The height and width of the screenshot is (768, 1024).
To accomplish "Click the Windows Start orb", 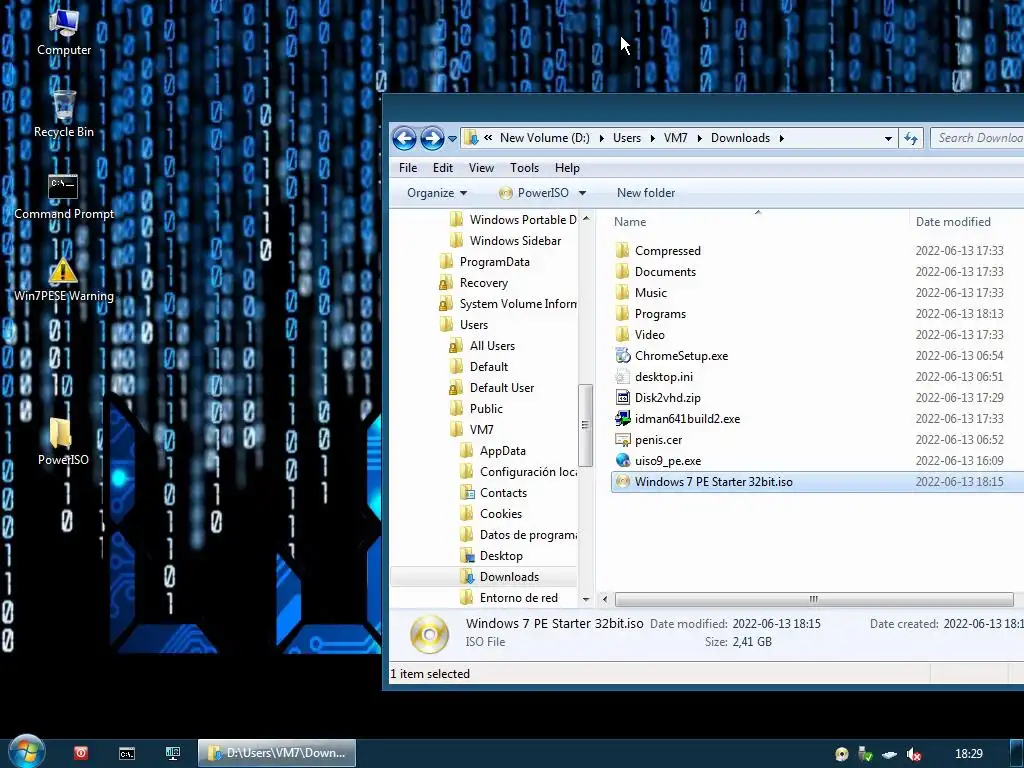I will (27, 752).
